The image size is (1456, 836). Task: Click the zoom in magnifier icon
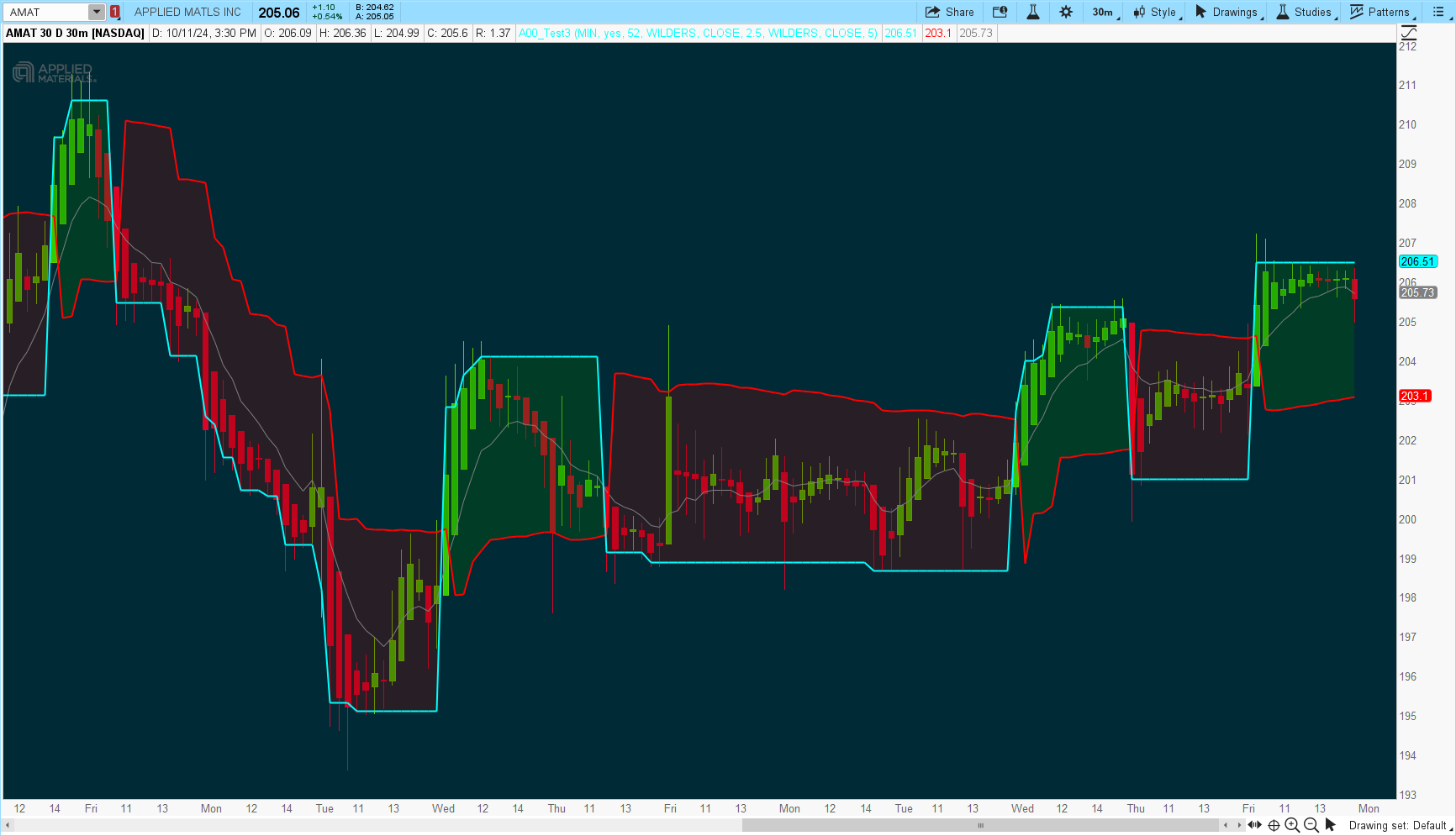(x=1292, y=825)
